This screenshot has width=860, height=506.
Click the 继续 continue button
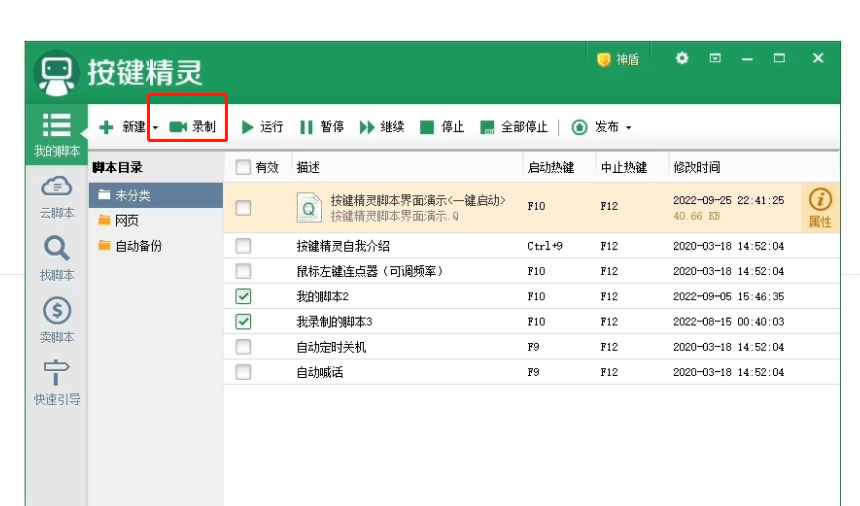382,127
